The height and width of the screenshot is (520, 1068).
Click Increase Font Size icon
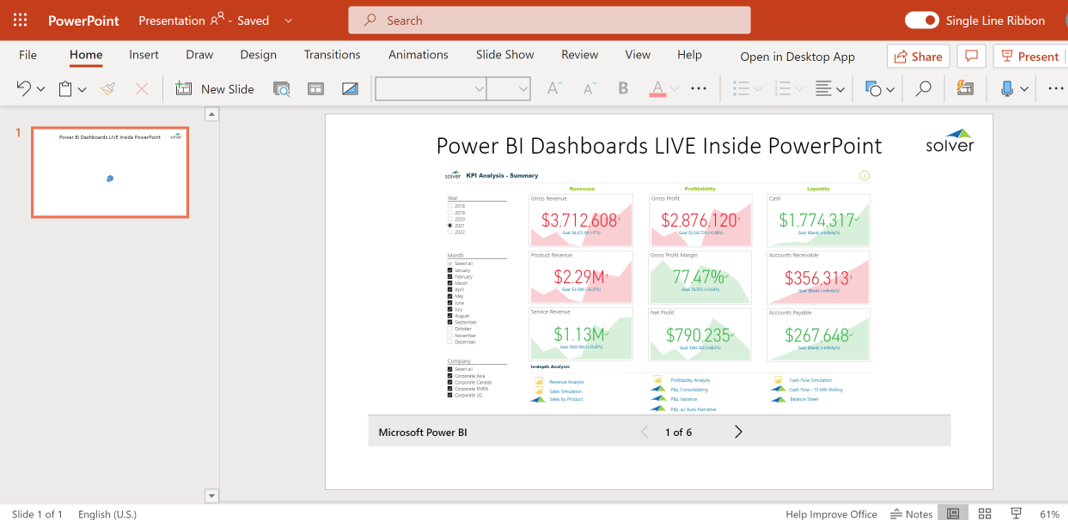click(554, 89)
